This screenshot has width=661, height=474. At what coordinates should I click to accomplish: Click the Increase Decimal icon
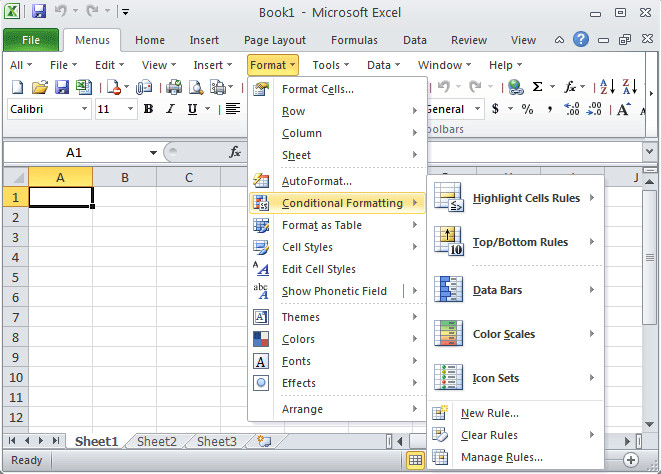(x=572, y=109)
